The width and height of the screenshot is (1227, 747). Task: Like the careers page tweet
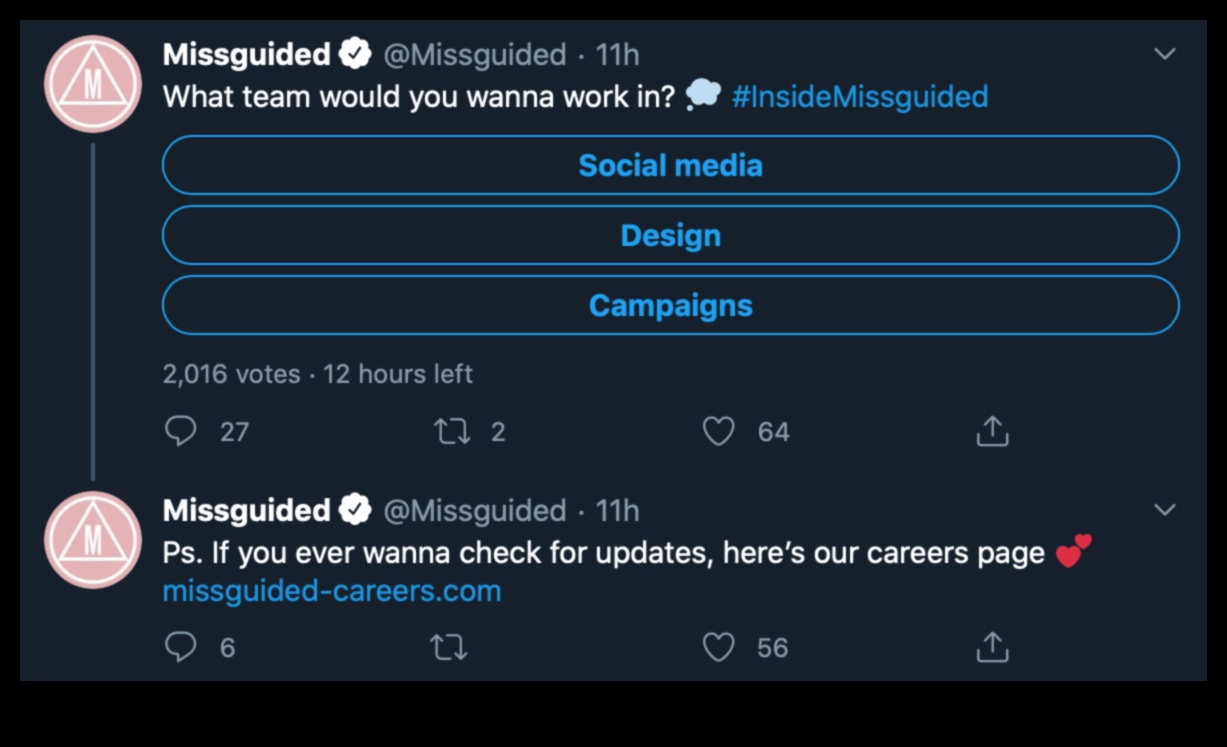pos(718,647)
